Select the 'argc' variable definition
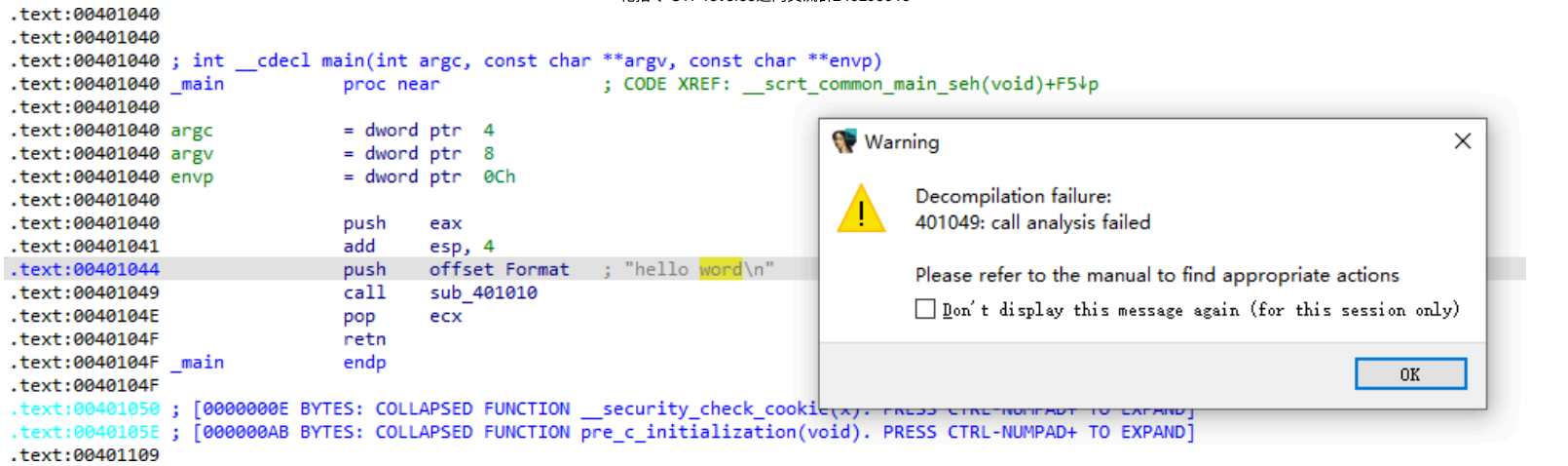 [x=192, y=131]
